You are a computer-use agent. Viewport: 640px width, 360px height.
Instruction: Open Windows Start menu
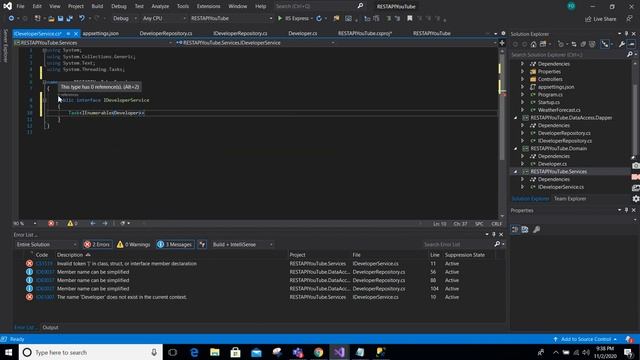8,352
